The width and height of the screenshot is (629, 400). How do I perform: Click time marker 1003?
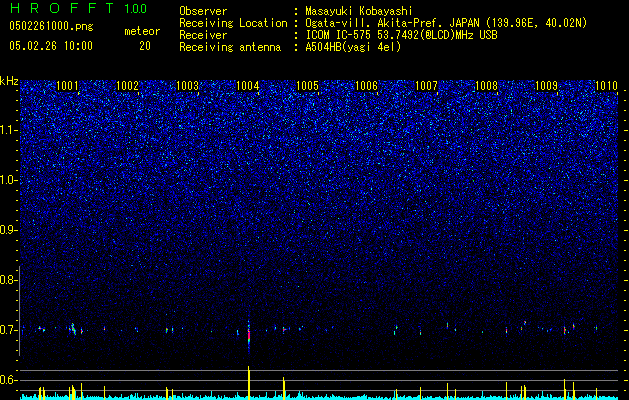(x=187, y=86)
